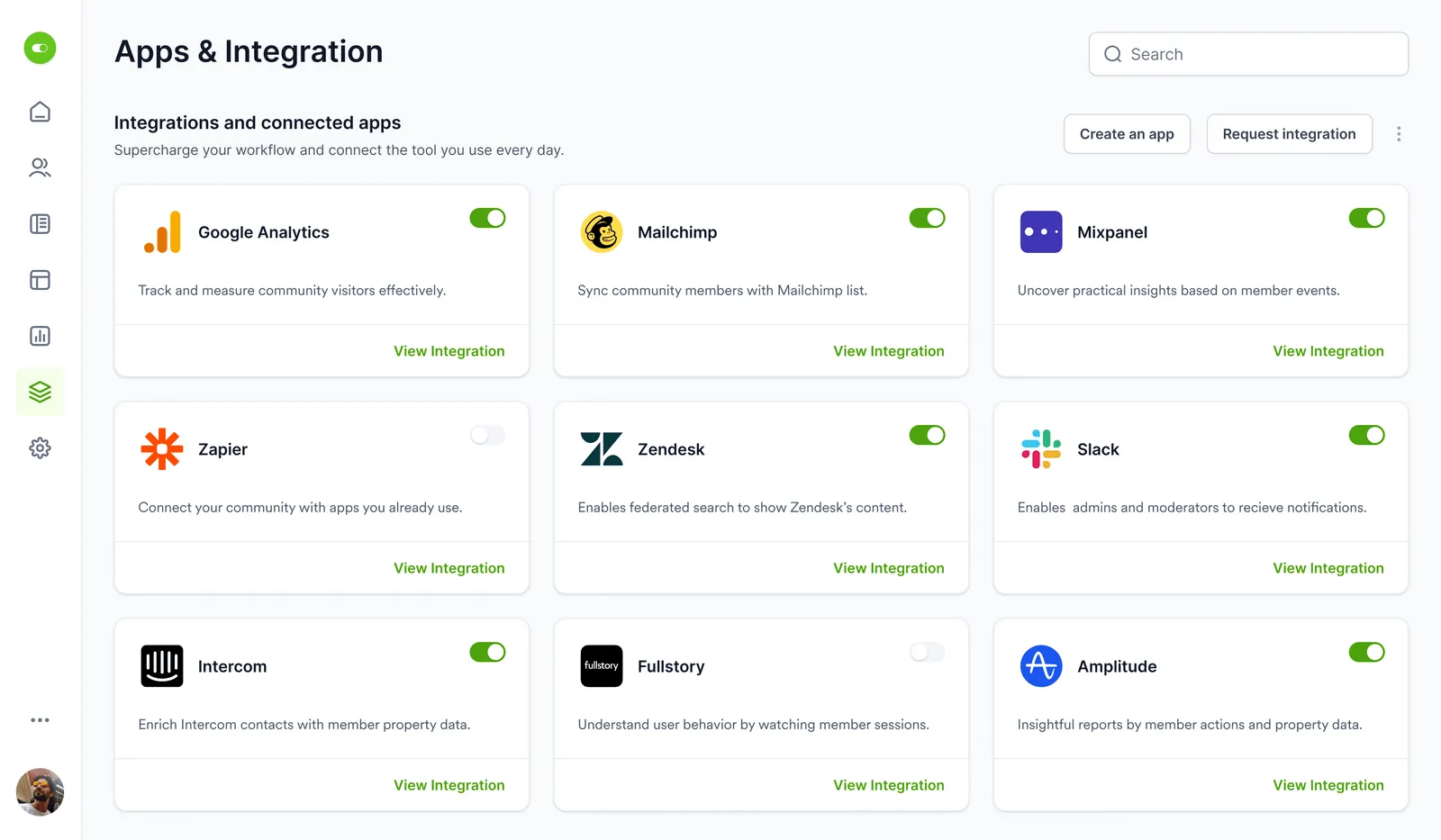Expand the ellipsis menu at sidebar bottom

[40, 719]
